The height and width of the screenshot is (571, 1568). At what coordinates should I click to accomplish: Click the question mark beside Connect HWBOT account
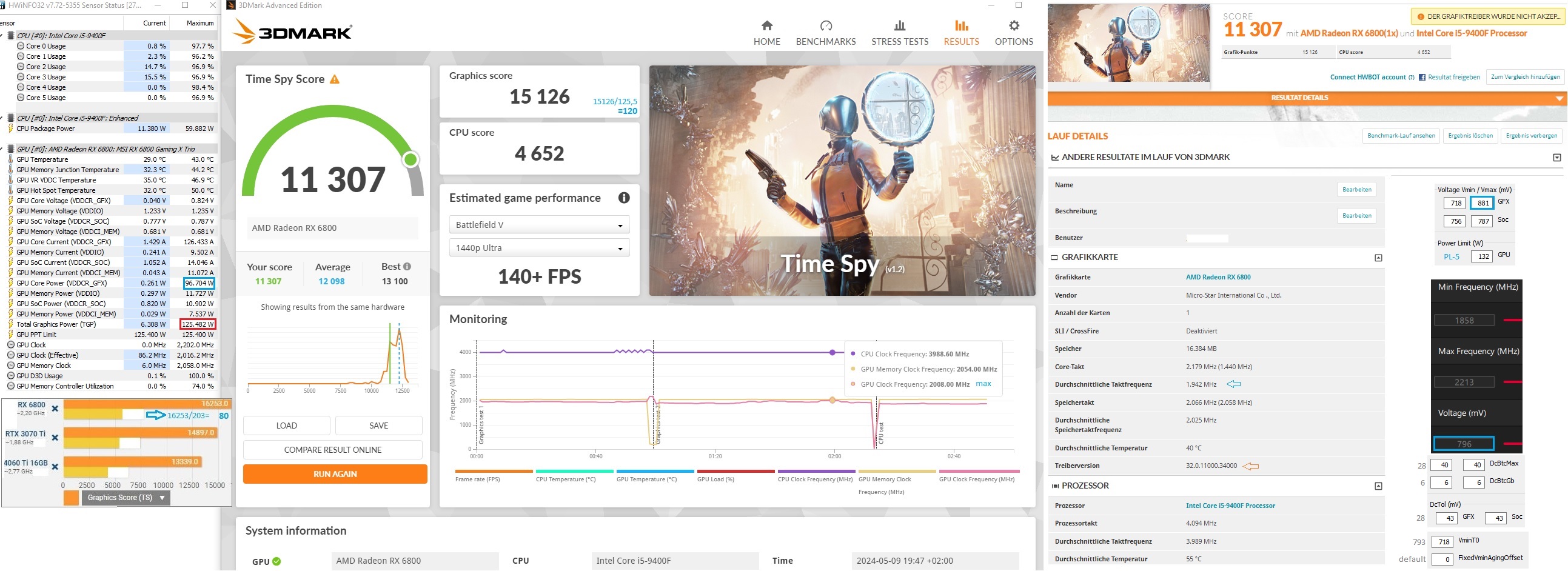[x=1411, y=78]
